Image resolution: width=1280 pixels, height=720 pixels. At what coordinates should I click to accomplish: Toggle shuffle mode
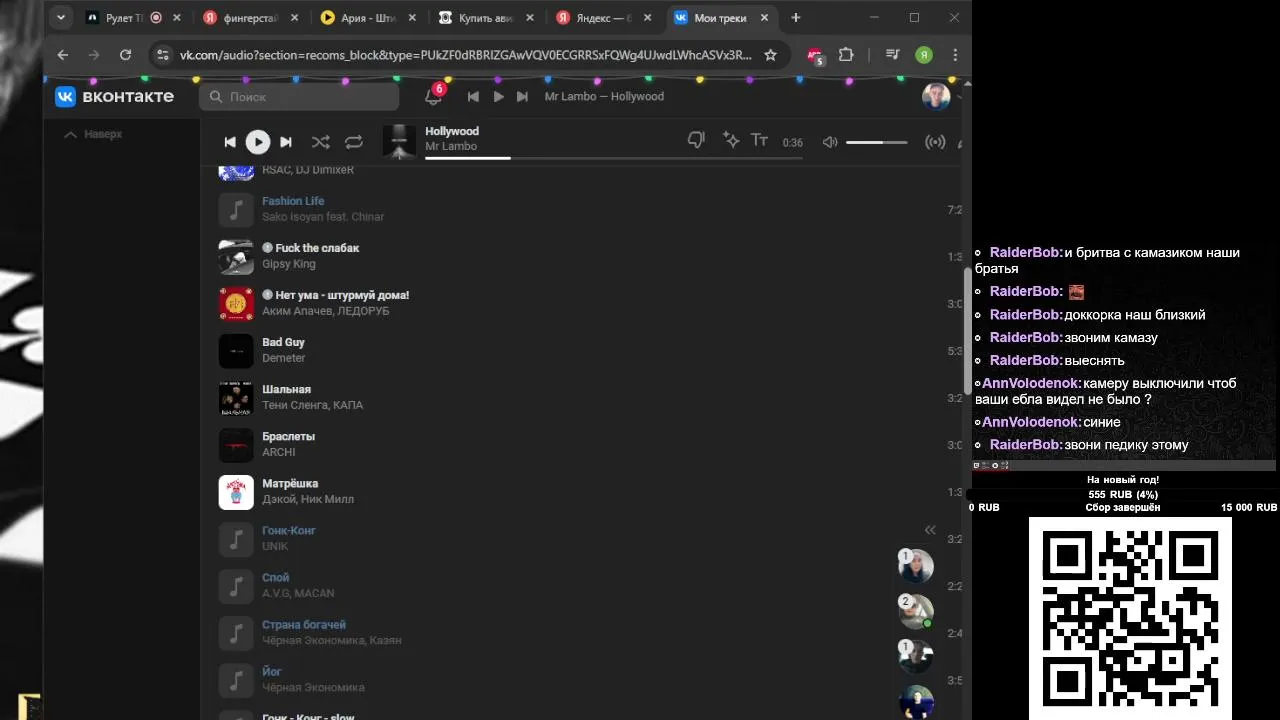tap(320, 142)
